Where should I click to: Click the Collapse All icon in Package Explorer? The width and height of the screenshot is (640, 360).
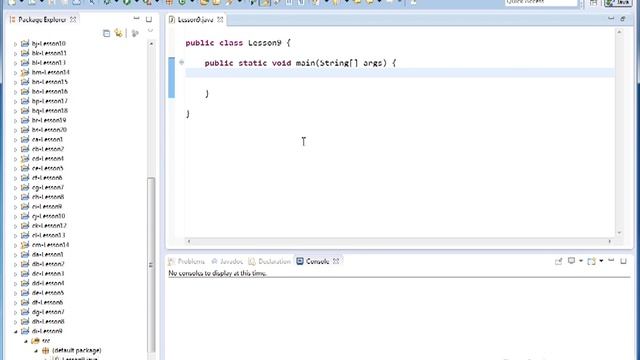(x=107, y=33)
